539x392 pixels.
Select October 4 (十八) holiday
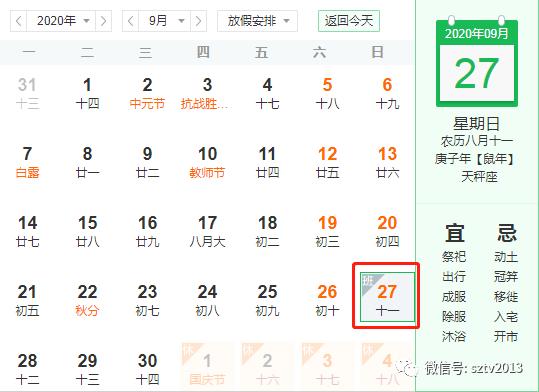[x=387, y=367]
